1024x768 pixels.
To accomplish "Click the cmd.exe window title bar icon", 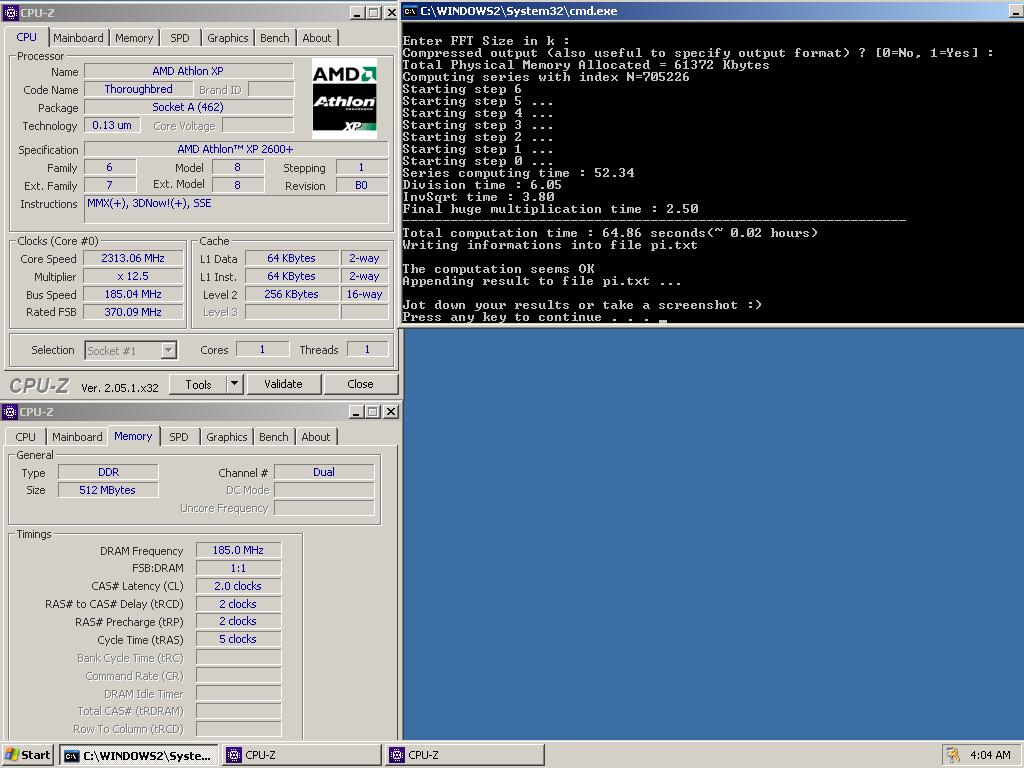I will point(409,11).
